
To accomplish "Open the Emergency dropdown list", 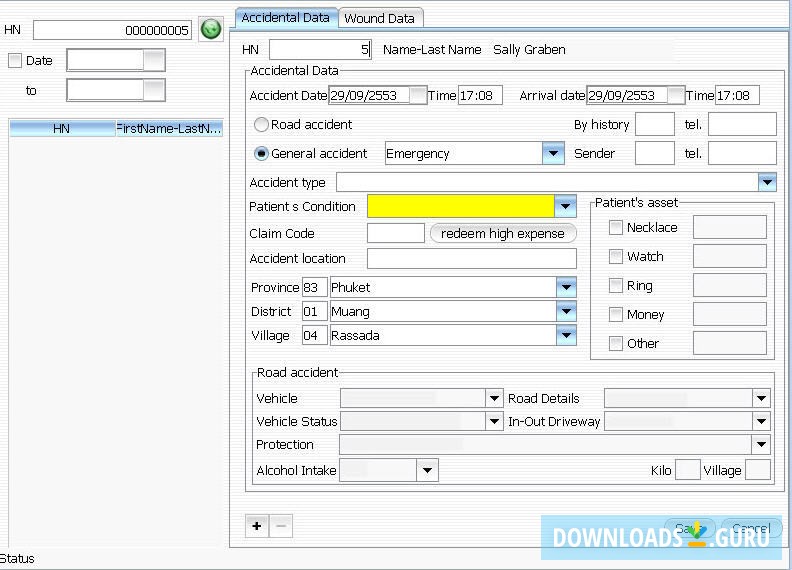I will 553,153.
